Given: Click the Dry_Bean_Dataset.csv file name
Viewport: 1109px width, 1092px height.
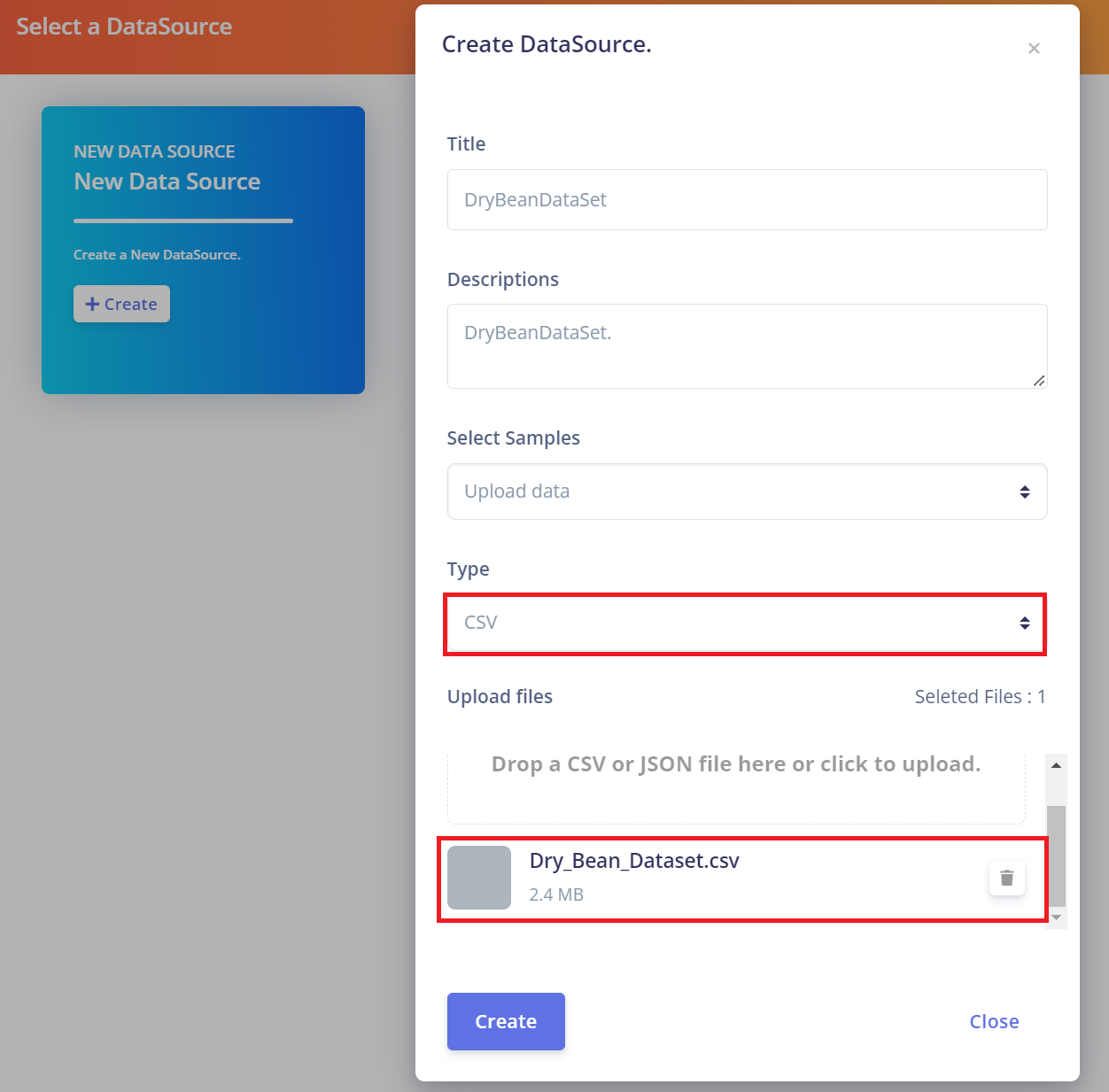Looking at the screenshot, I should click(634, 861).
